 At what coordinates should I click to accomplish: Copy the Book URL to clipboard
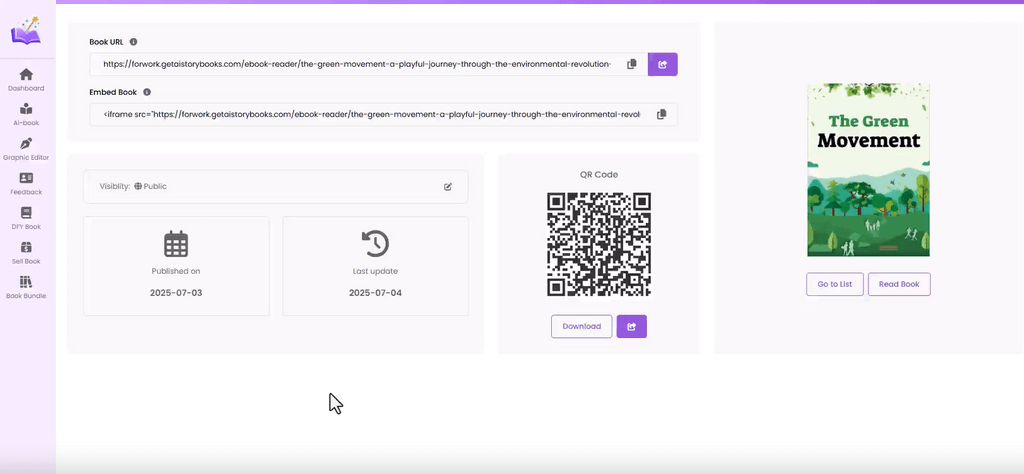632,64
